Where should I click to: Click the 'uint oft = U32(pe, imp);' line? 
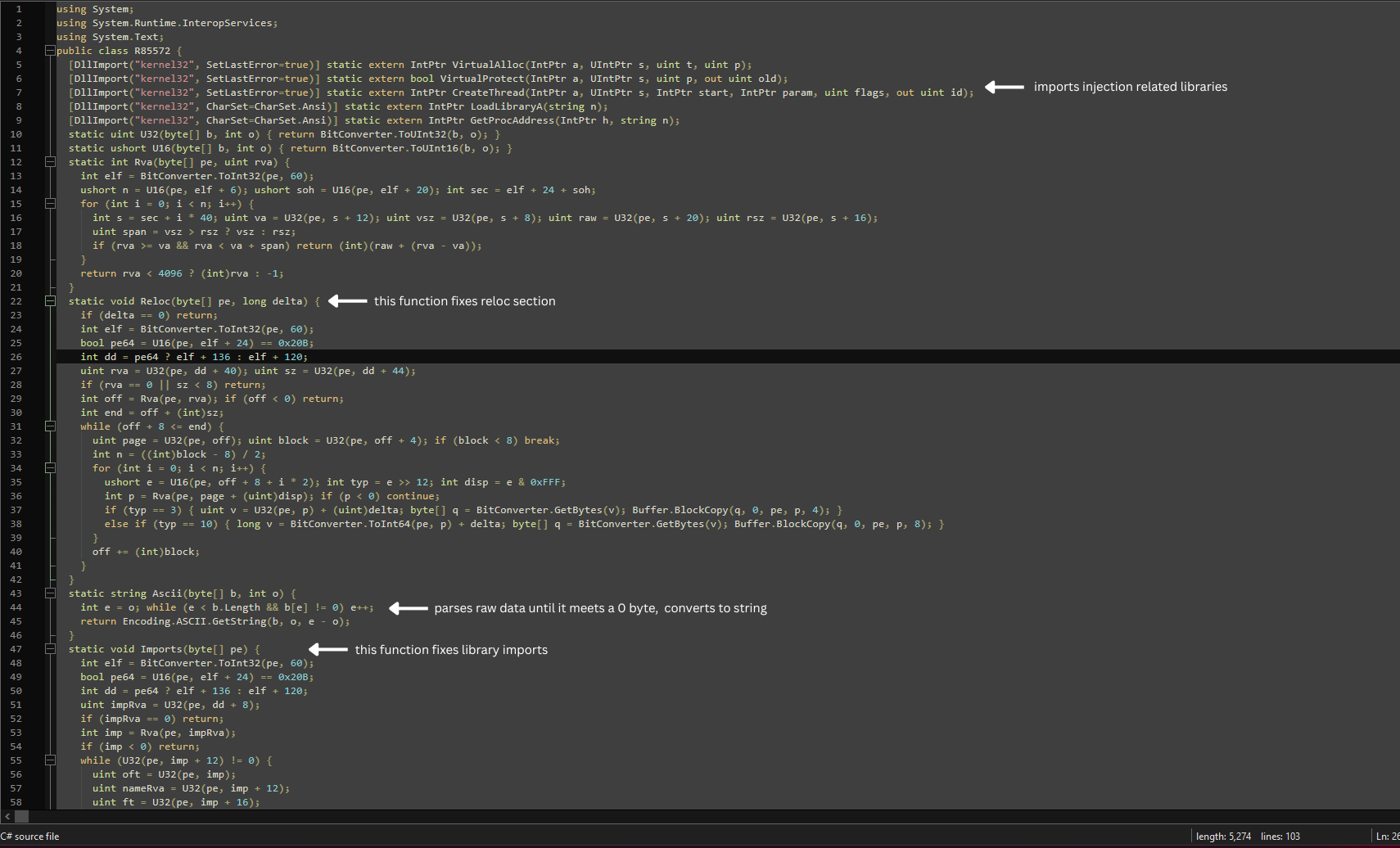164,774
